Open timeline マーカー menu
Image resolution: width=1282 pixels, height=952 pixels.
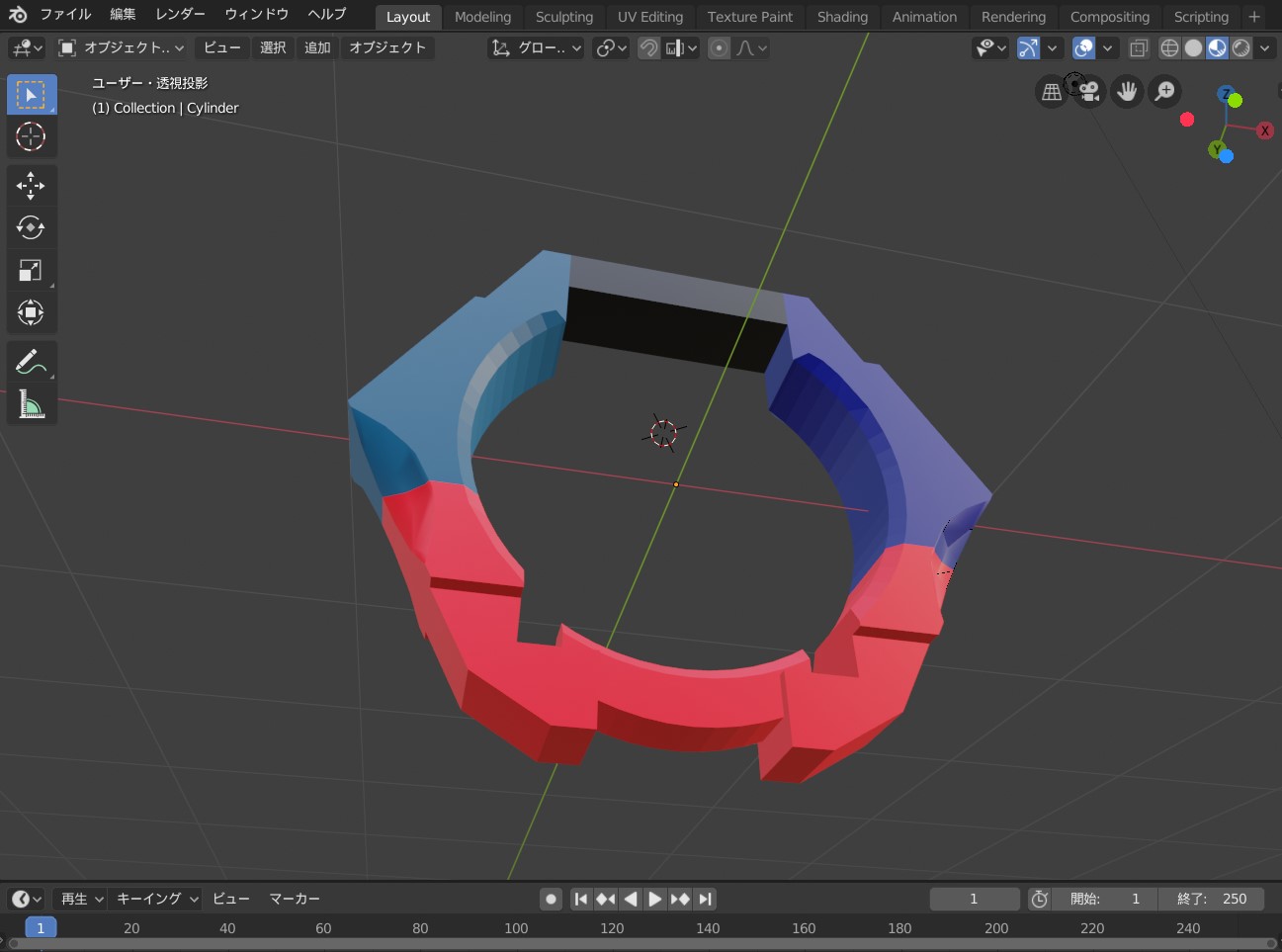point(295,899)
